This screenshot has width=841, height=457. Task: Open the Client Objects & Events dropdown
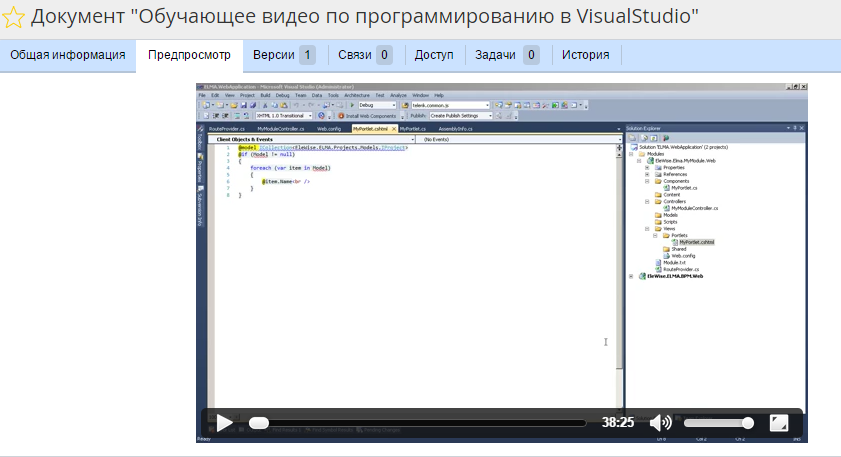click(310, 139)
